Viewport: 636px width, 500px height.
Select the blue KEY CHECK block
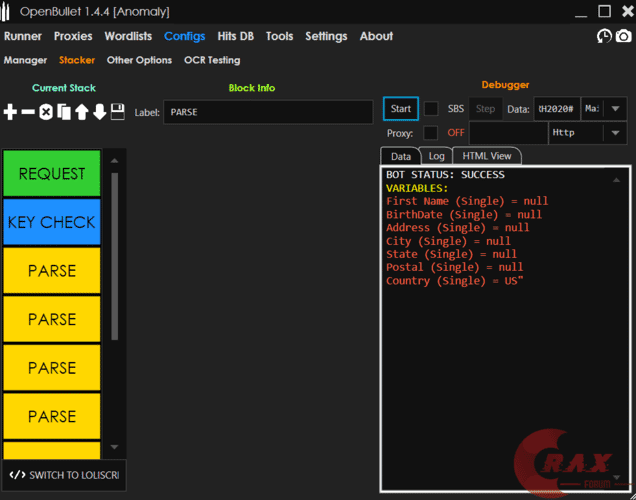52,222
